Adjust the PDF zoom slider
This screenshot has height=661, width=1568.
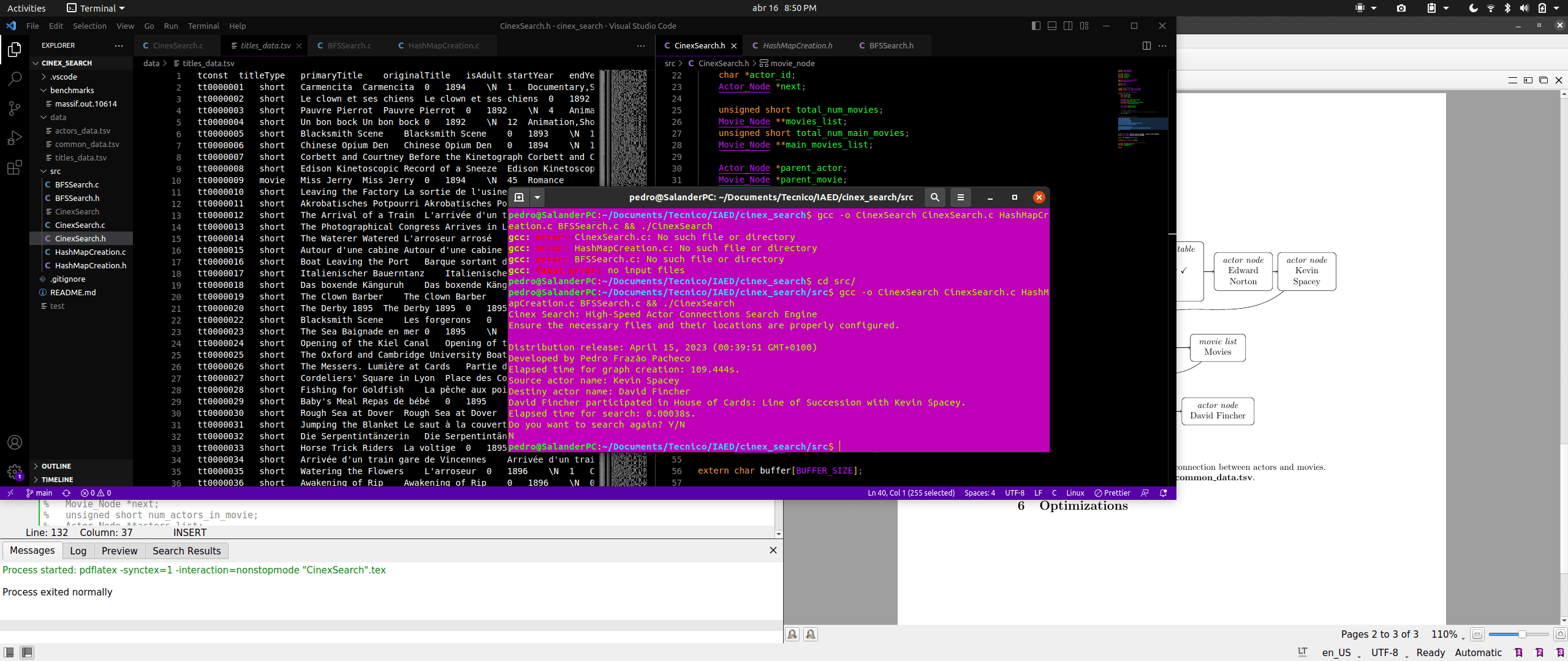point(1521,635)
